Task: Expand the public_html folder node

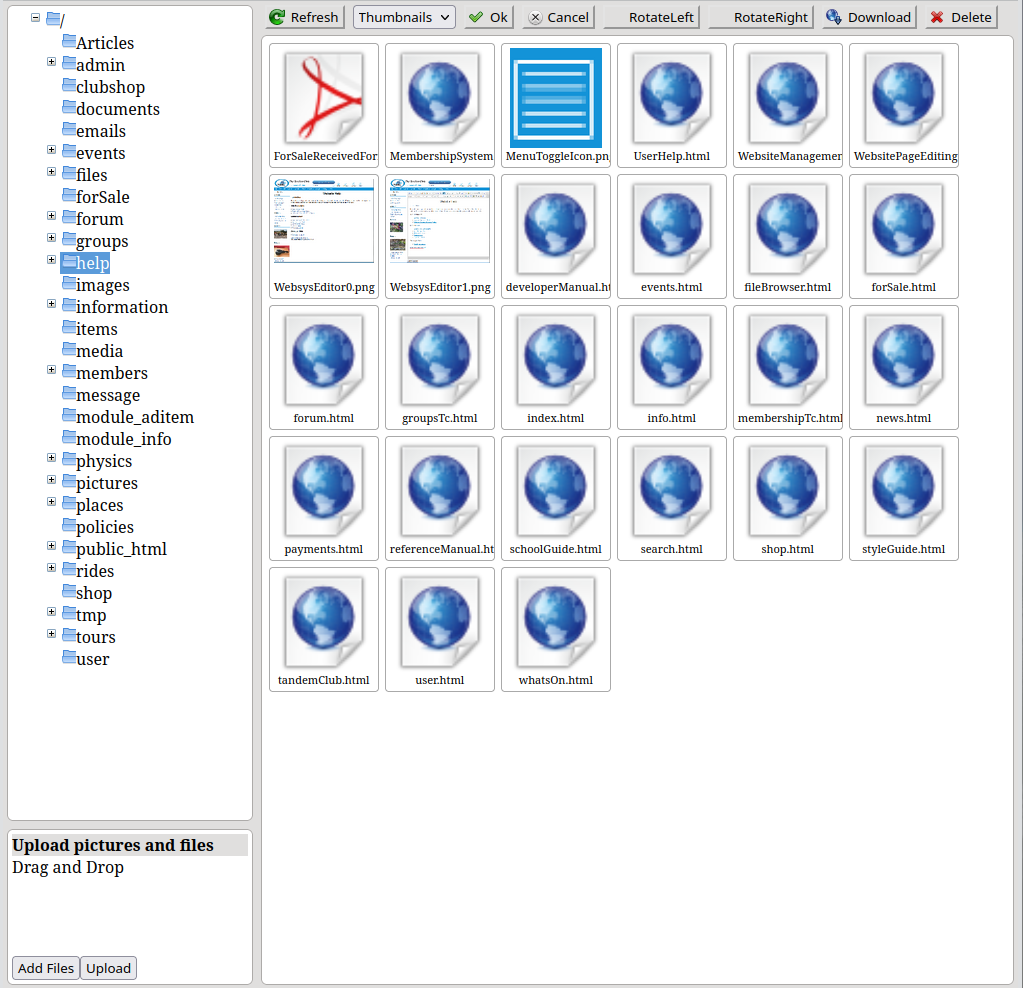Action: pos(51,546)
